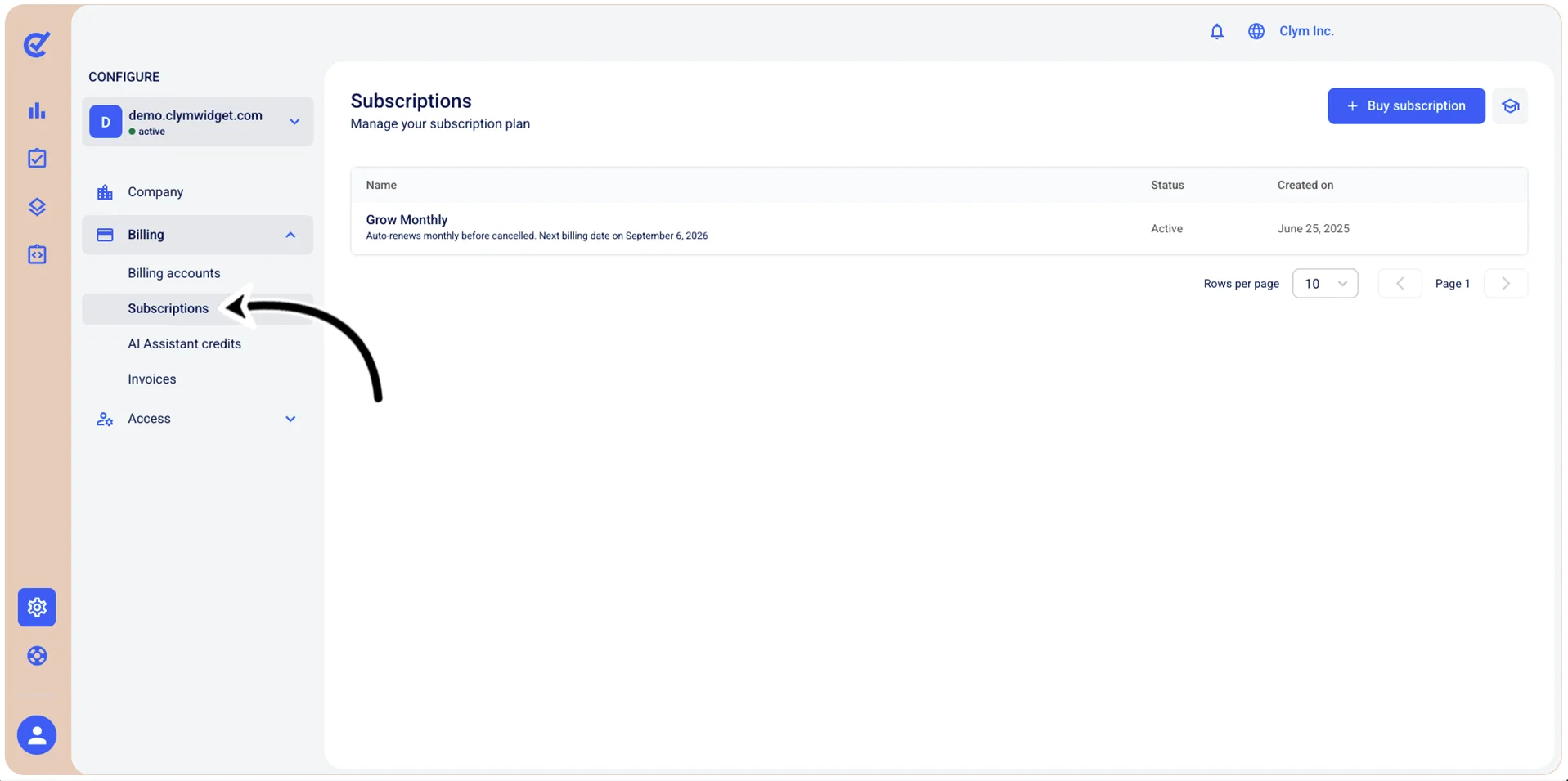Collapse the Billing section chevron
This screenshot has height=781, width=1568.
coord(290,235)
